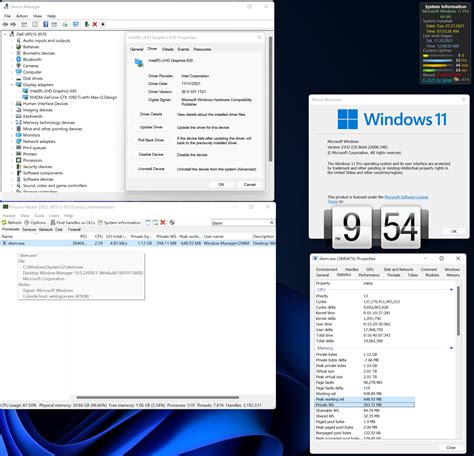Click green update driver icon in Device Manager toolbar
This screenshot has width=474, height=456.
tap(86, 24)
